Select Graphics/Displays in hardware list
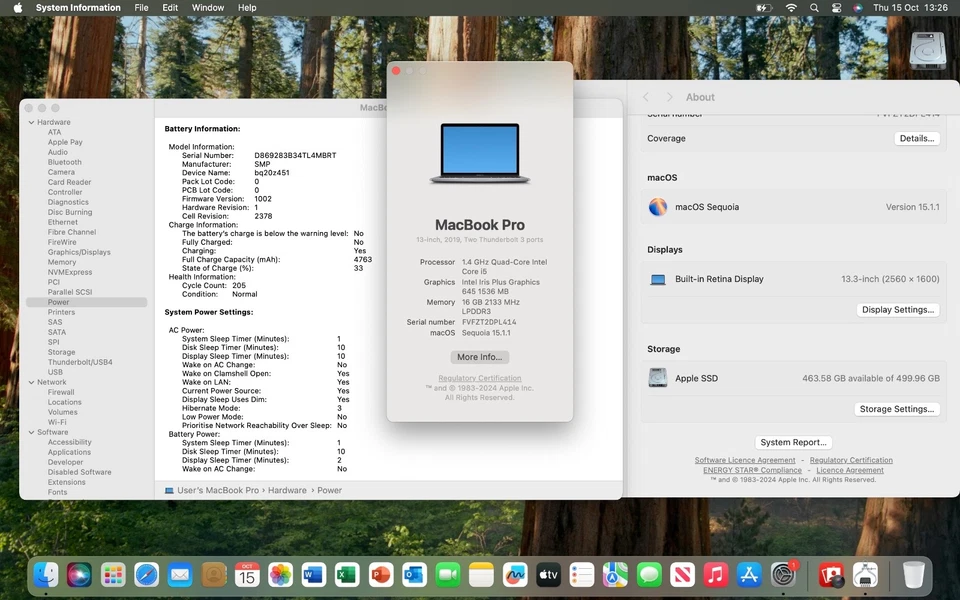This screenshot has height=600, width=960. point(79,252)
